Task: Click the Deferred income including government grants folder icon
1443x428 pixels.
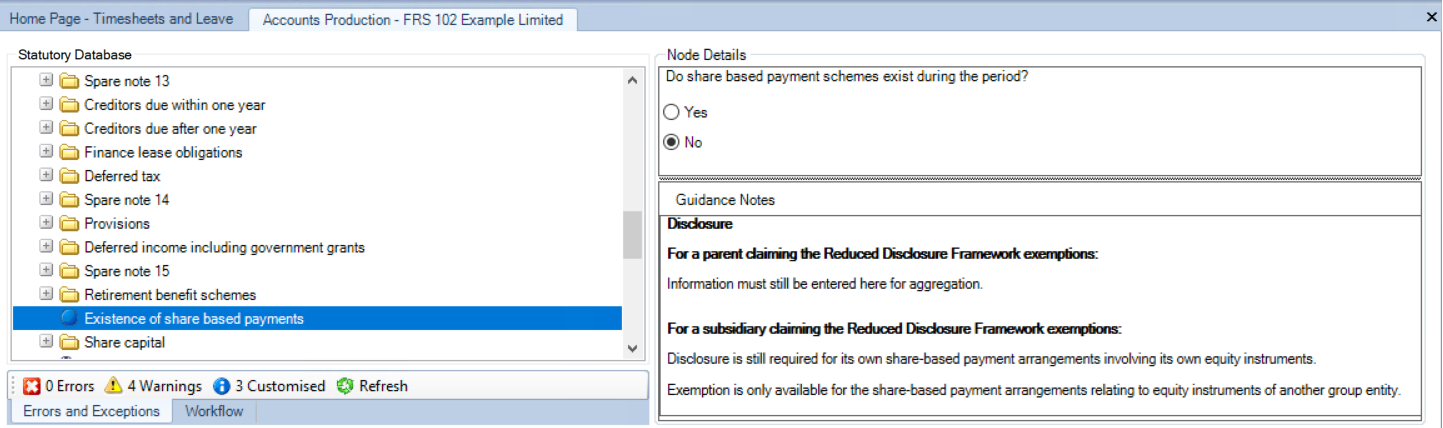Action: click(x=69, y=248)
